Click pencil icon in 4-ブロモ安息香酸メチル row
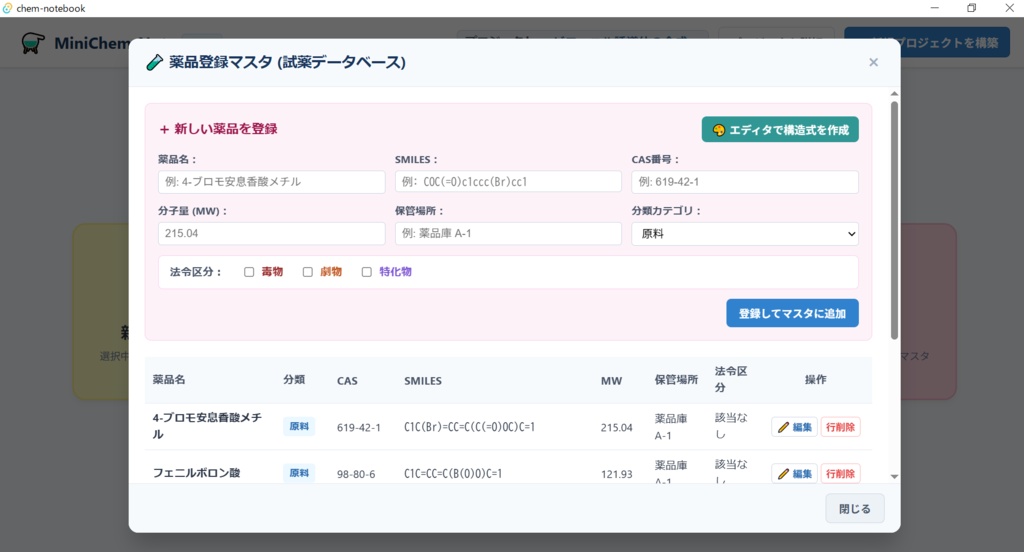The image size is (1024, 552). (783, 427)
